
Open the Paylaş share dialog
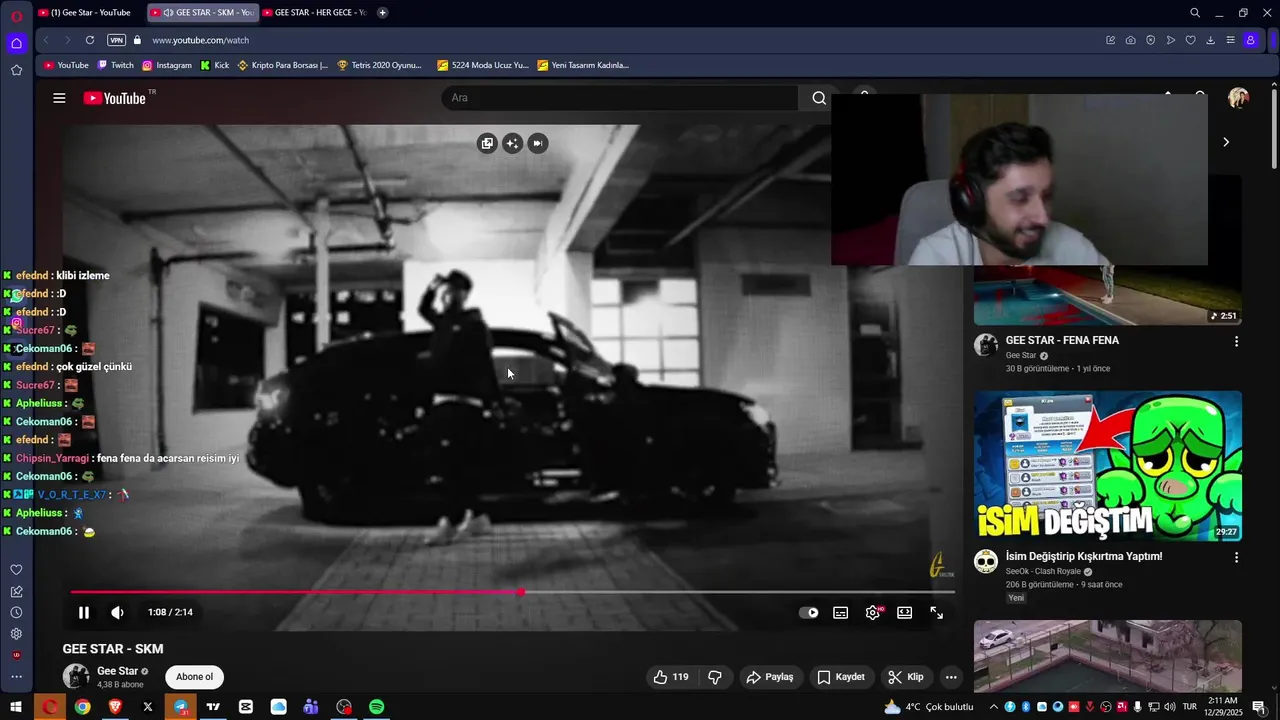coord(770,677)
